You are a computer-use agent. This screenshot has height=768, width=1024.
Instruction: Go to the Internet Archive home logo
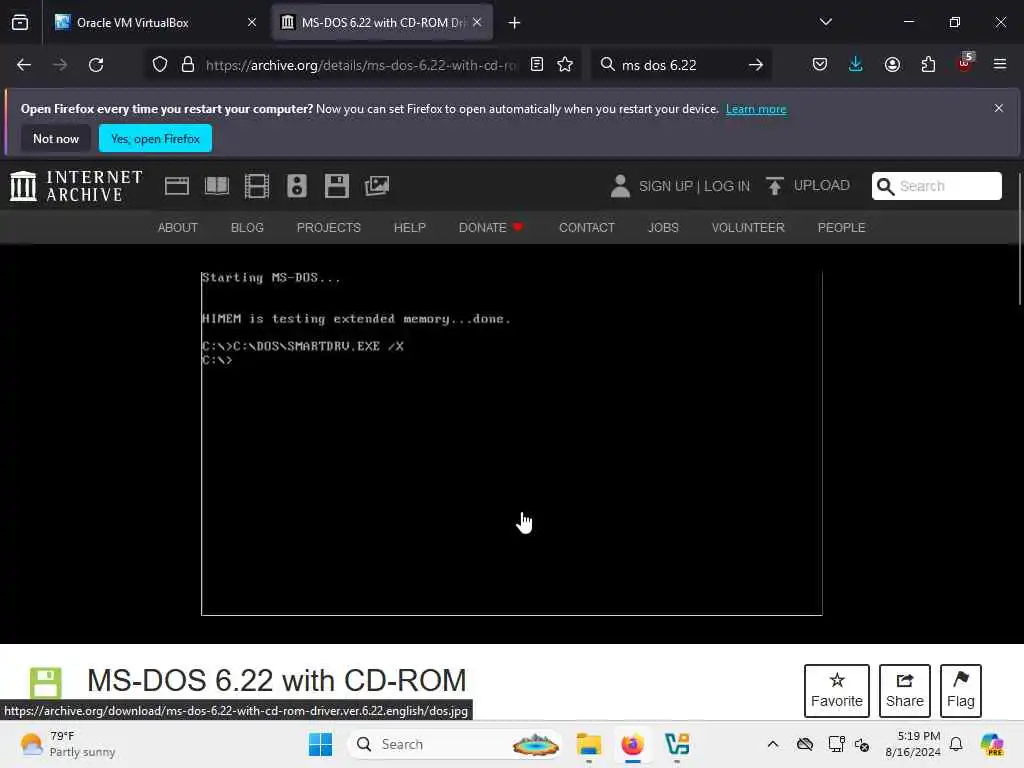76,186
